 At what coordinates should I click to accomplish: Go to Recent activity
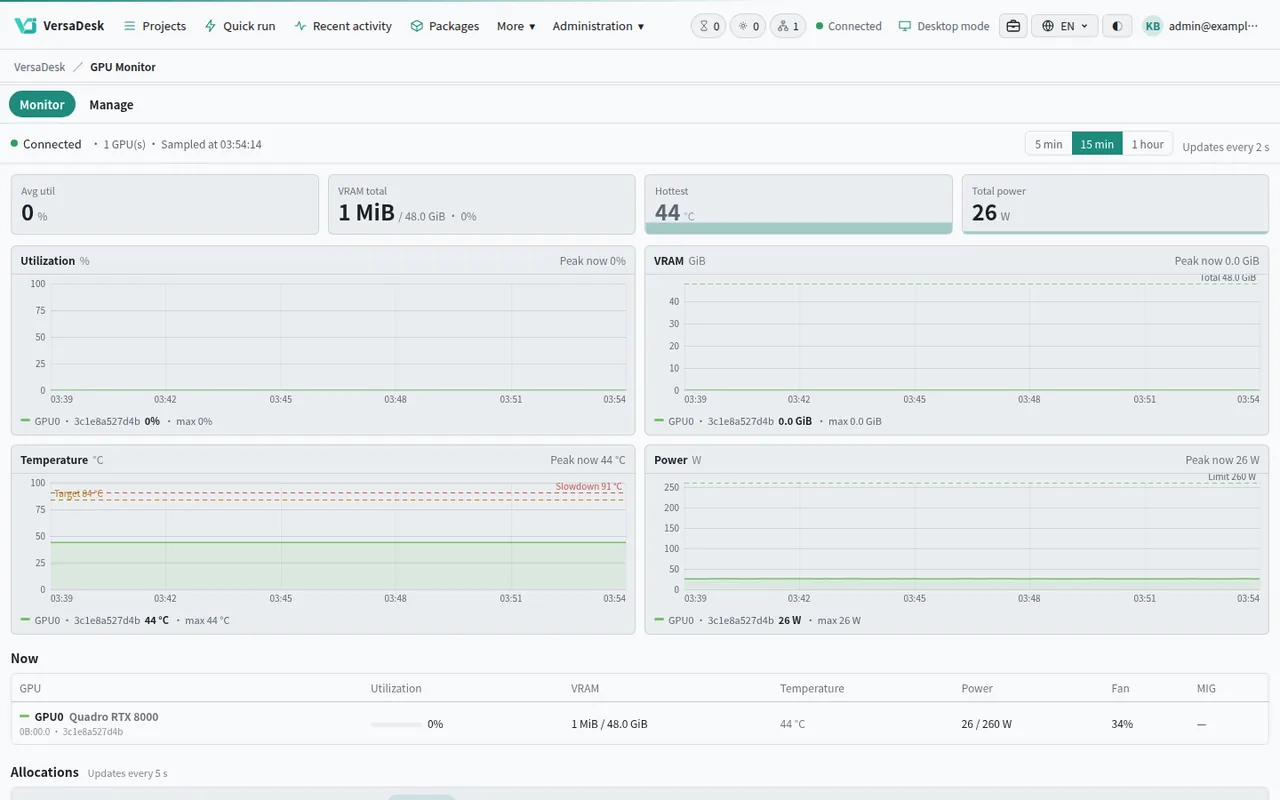tap(342, 26)
